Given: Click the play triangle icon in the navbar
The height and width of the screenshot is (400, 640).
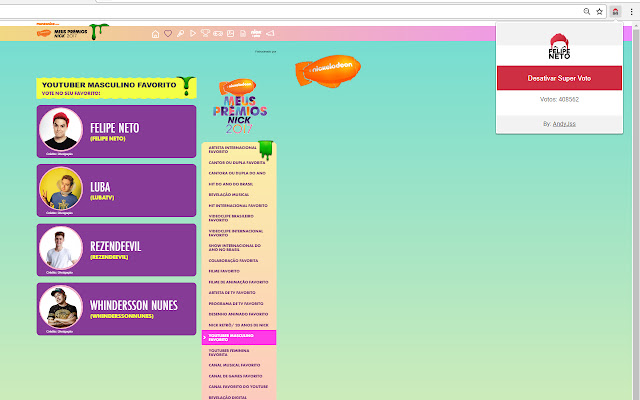Looking at the screenshot, I should point(193,33).
